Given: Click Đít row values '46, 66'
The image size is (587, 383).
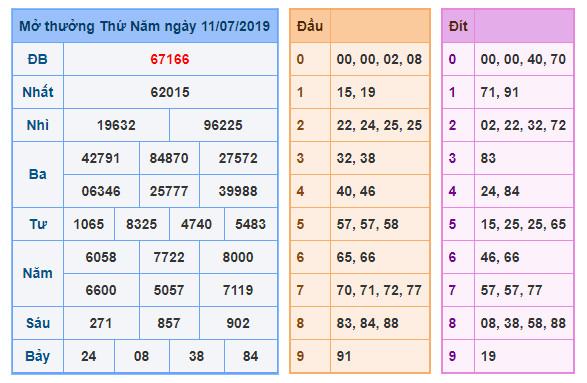Looking at the screenshot, I should [500, 257].
